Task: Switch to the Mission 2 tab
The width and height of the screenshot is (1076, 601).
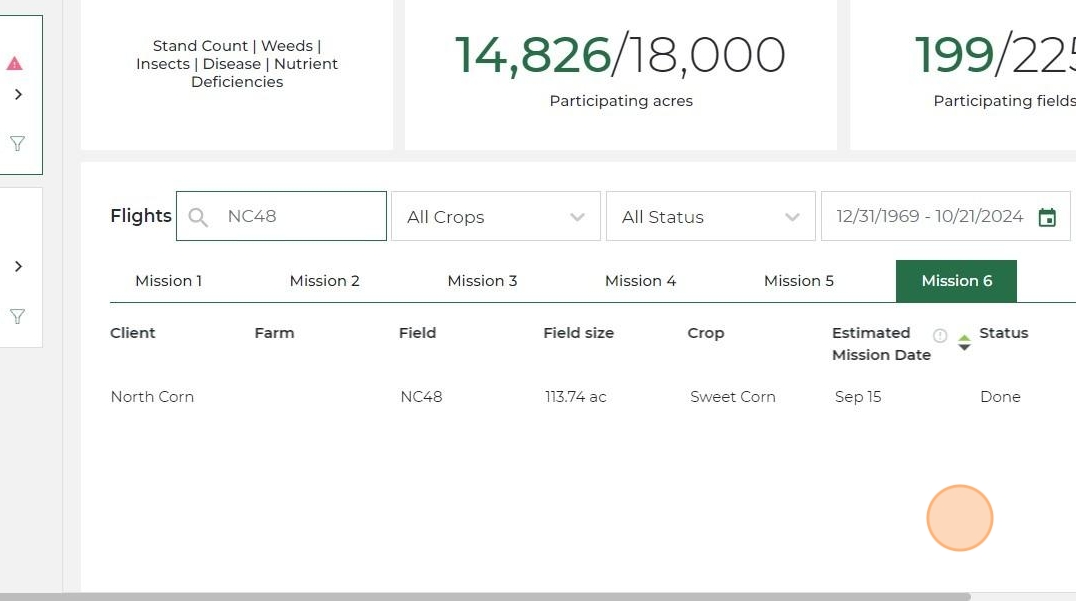Action: (x=324, y=281)
